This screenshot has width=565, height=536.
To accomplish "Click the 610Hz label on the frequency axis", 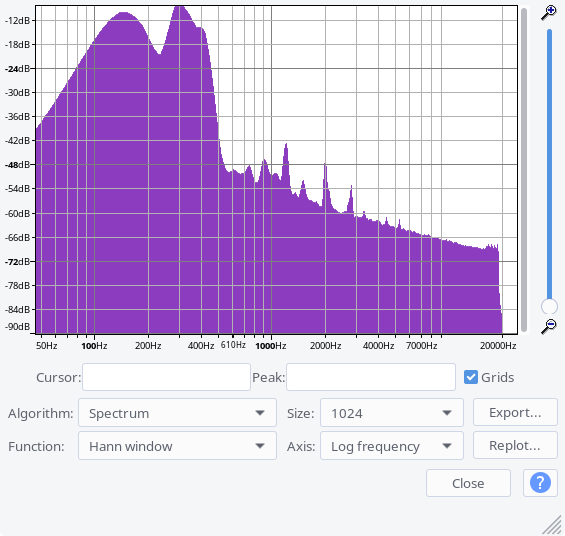I will [x=233, y=345].
